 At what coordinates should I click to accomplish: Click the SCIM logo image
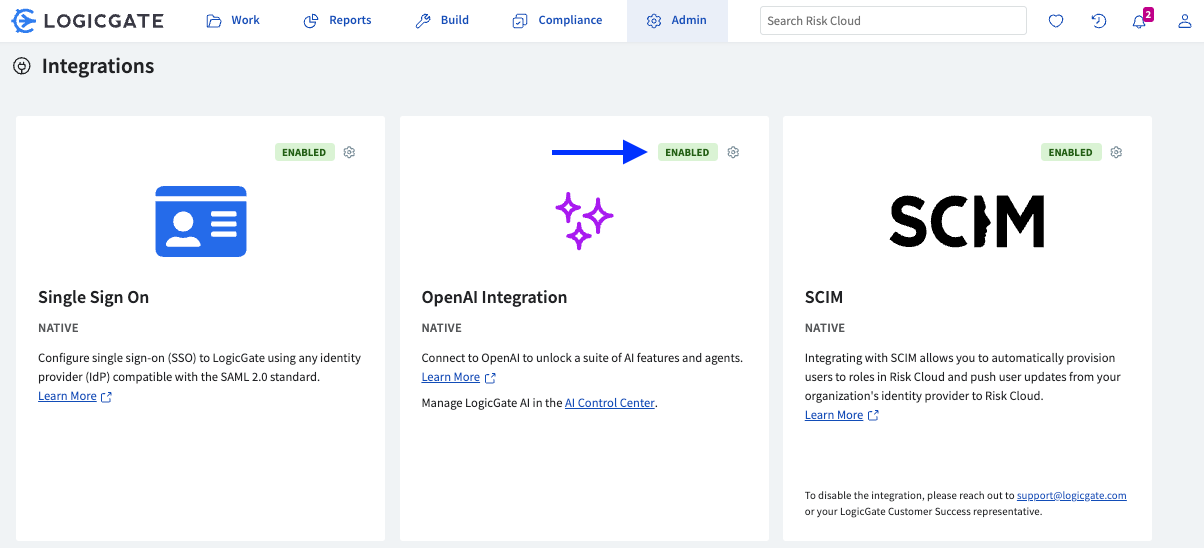click(x=967, y=221)
